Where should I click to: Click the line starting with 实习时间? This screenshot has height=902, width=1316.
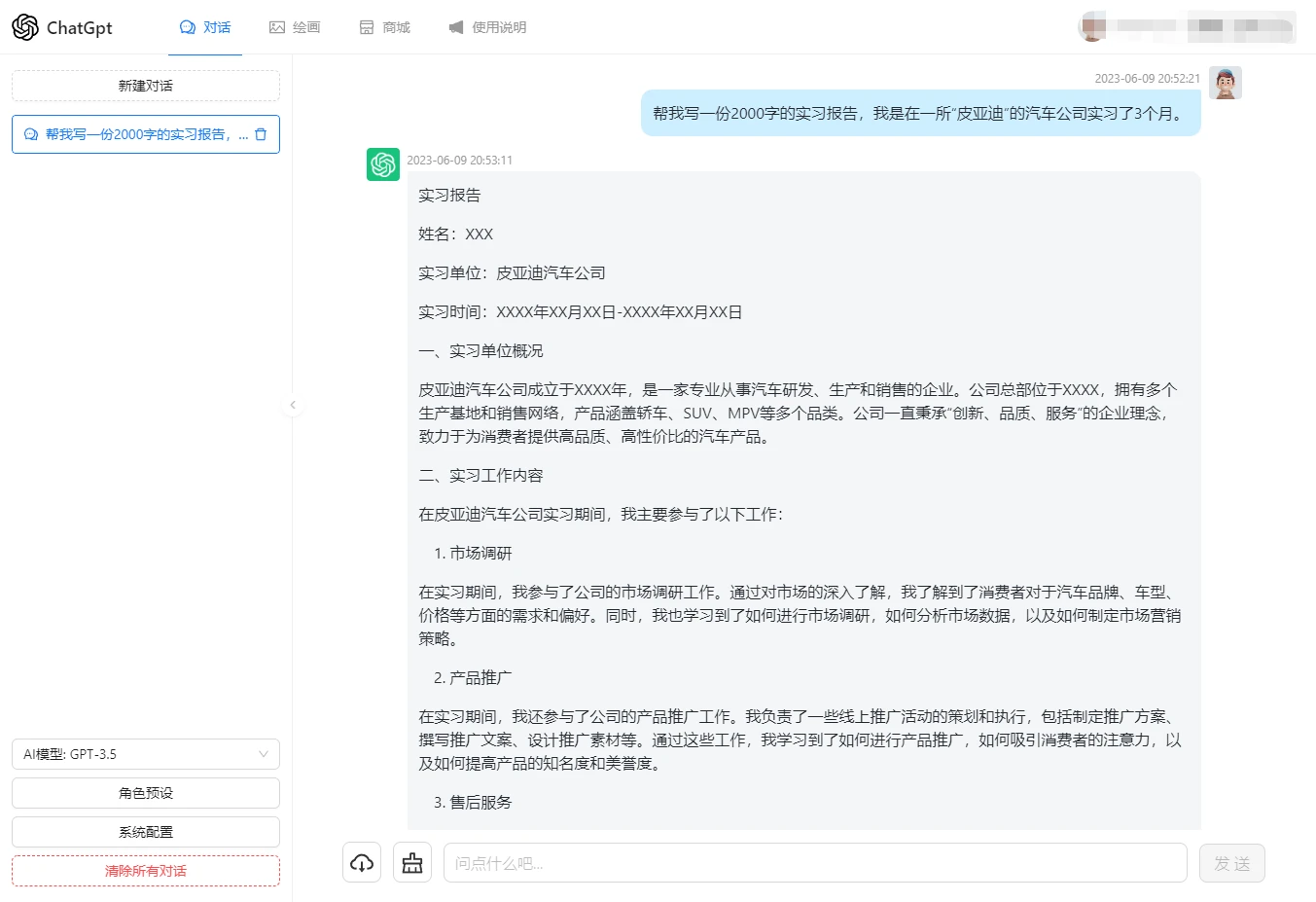pyautogui.click(x=581, y=312)
